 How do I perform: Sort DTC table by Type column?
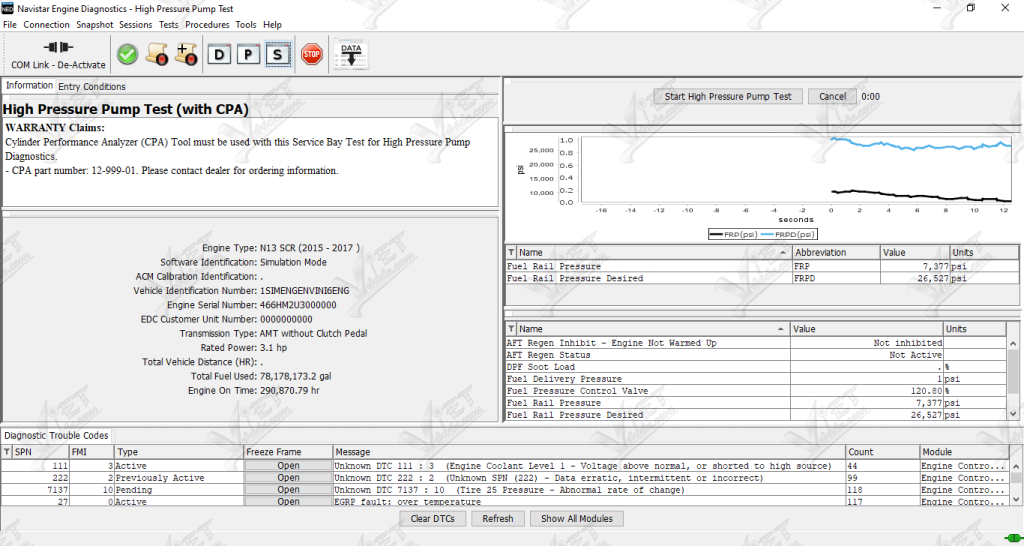click(179, 452)
